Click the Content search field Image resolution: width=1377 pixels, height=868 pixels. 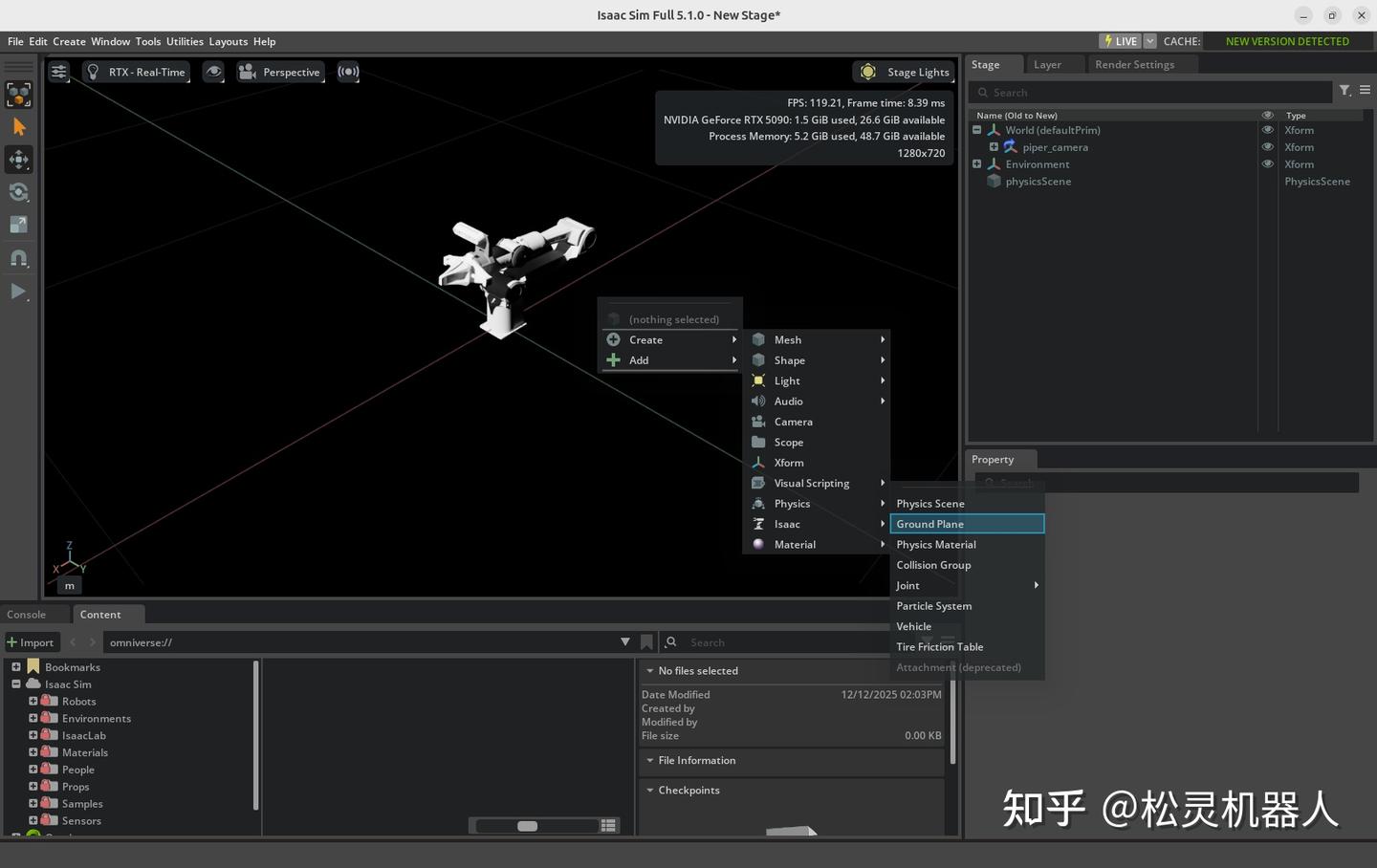(x=786, y=642)
